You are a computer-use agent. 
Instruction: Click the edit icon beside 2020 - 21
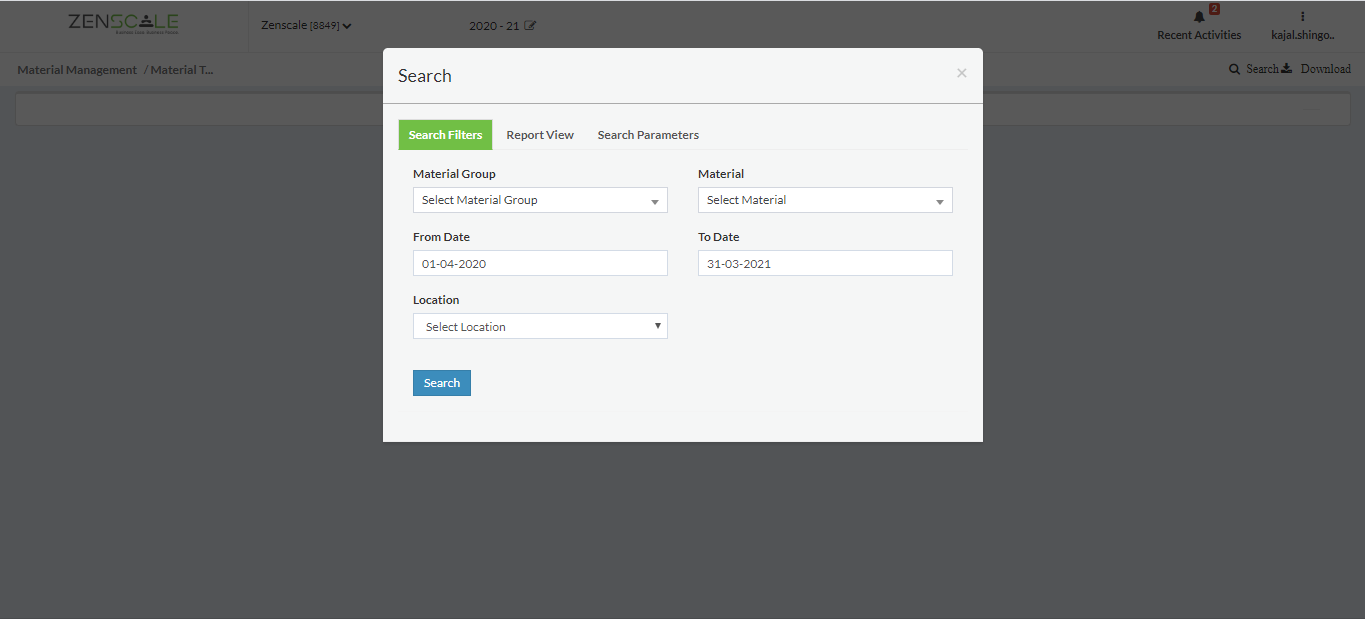click(x=530, y=26)
